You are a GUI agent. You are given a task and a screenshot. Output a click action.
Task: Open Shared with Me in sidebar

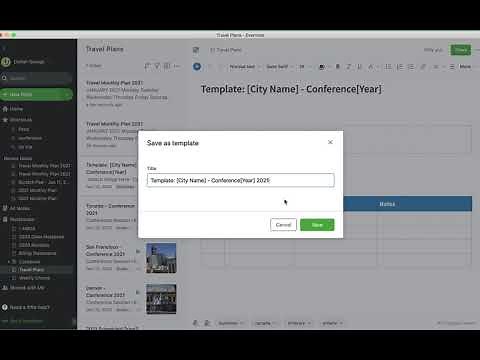(27, 288)
